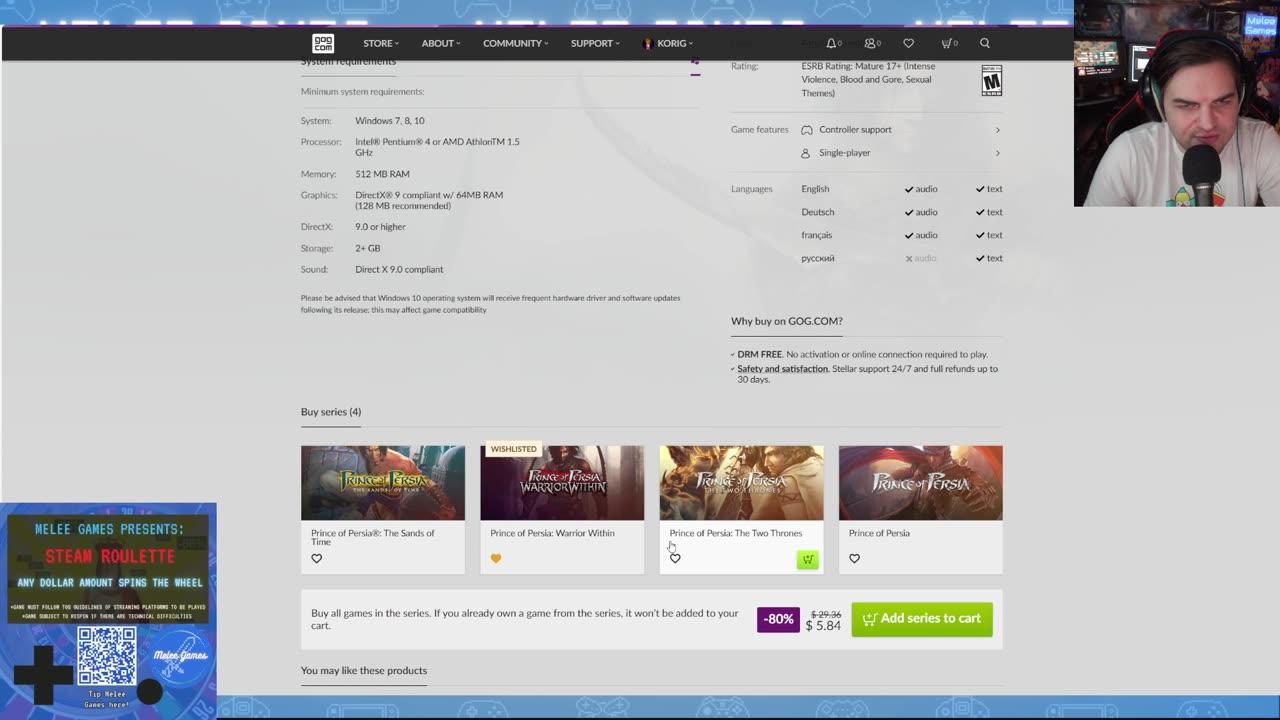Open the wishlist heart in the top navigation

(x=908, y=43)
